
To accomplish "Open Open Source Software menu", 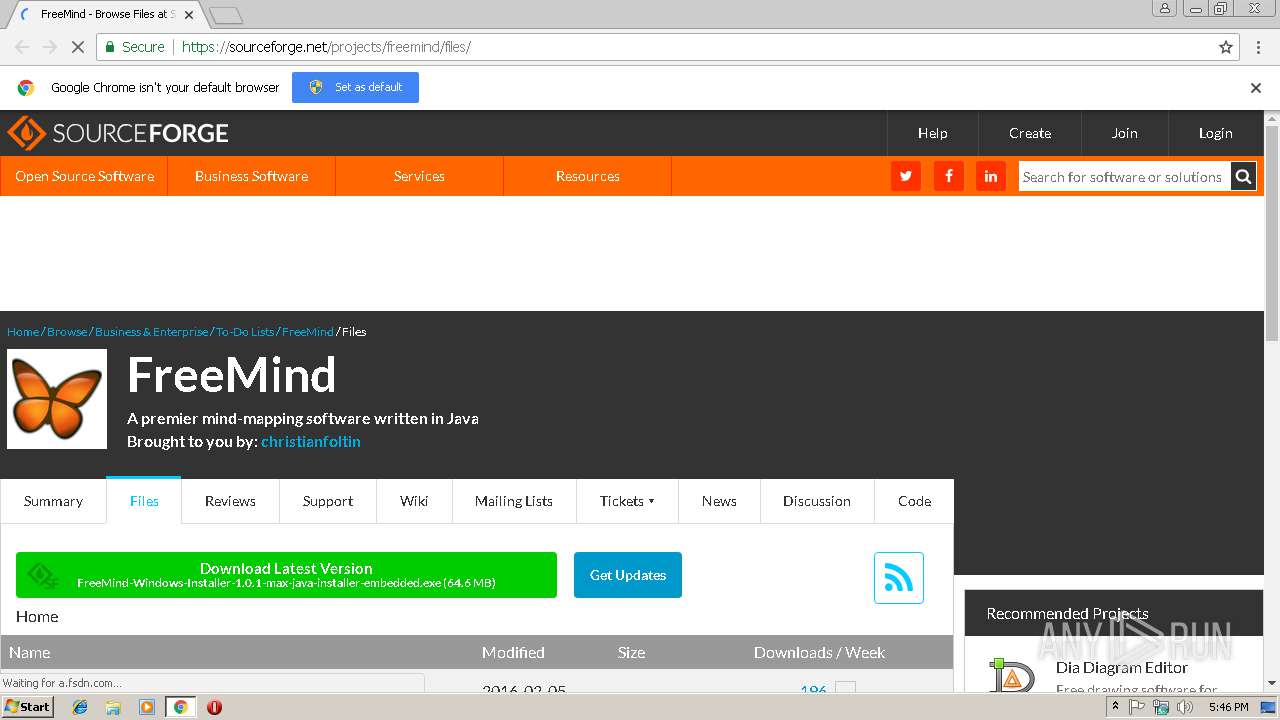I will click(x=84, y=176).
